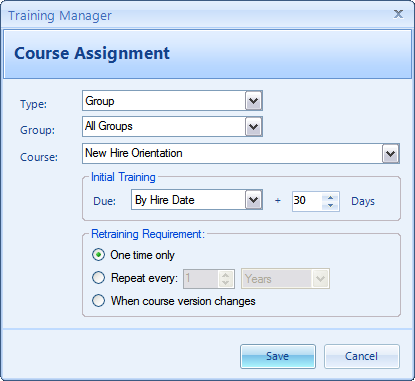This screenshot has width=415, height=381.
Task: Decrease the days value with down arrow
Action: click(x=330, y=206)
